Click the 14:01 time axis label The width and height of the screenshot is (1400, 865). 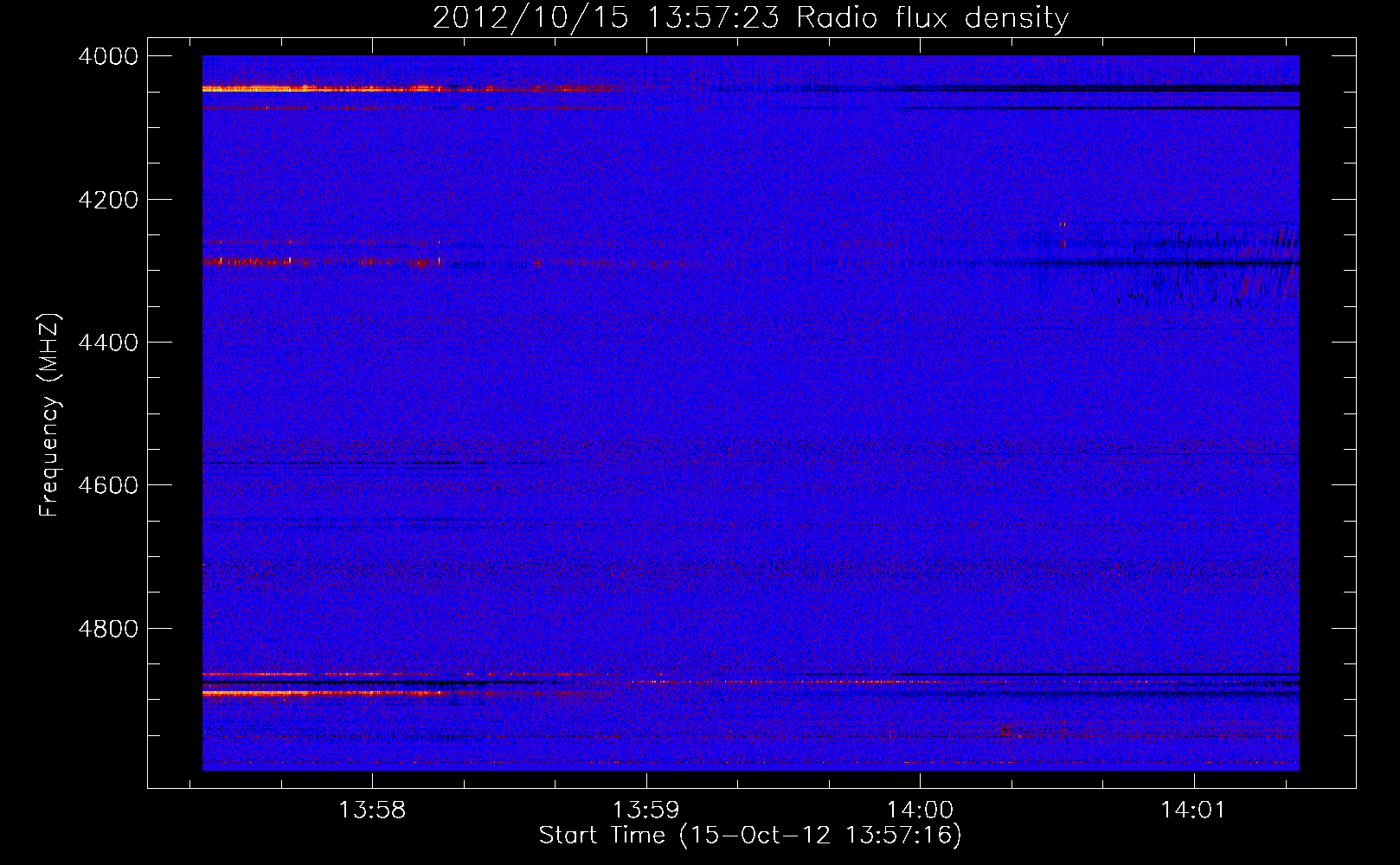coord(1194,811)
